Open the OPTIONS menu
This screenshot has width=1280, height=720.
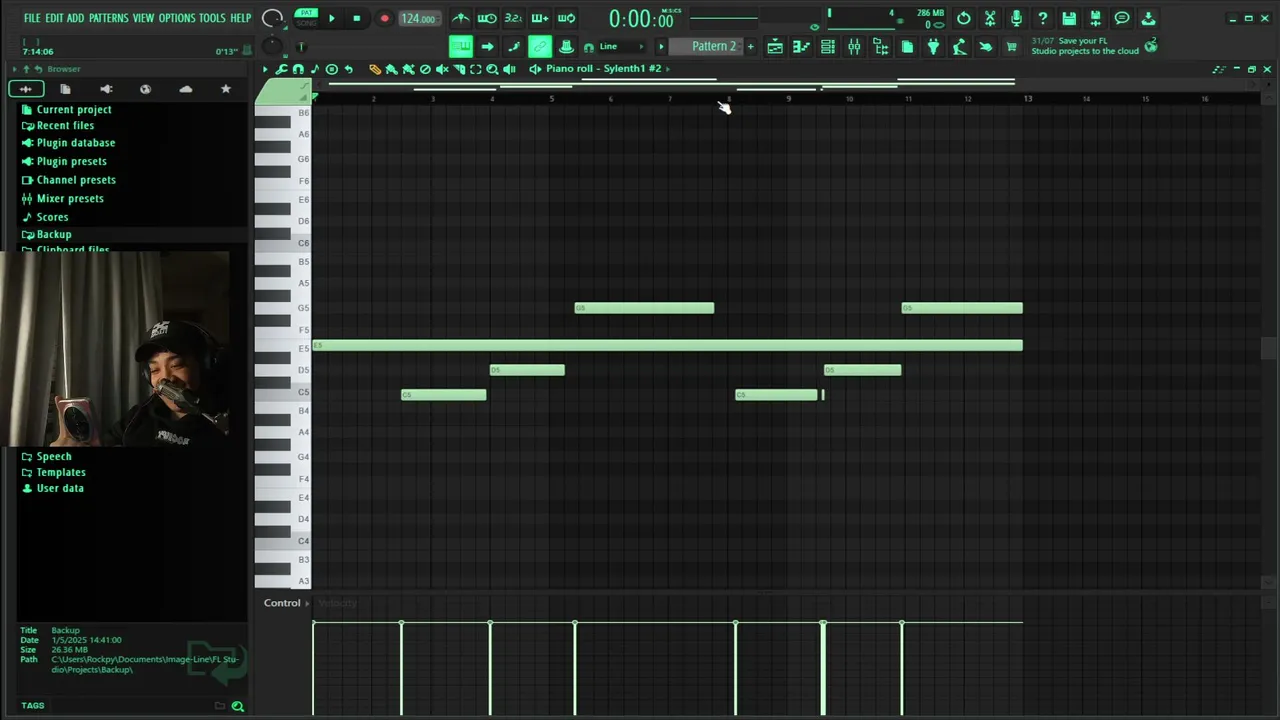177,18
